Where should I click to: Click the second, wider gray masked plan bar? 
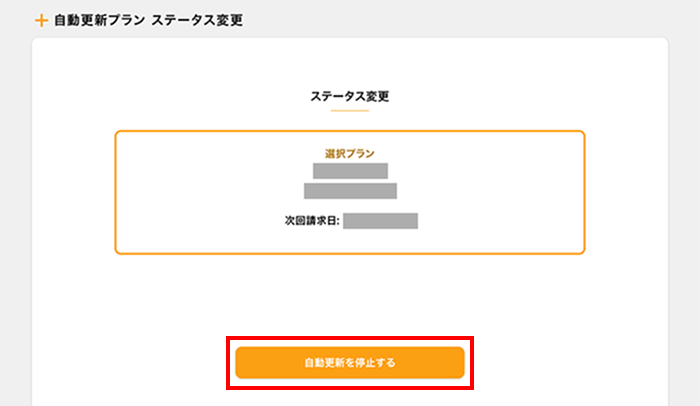tap(350, 191)
